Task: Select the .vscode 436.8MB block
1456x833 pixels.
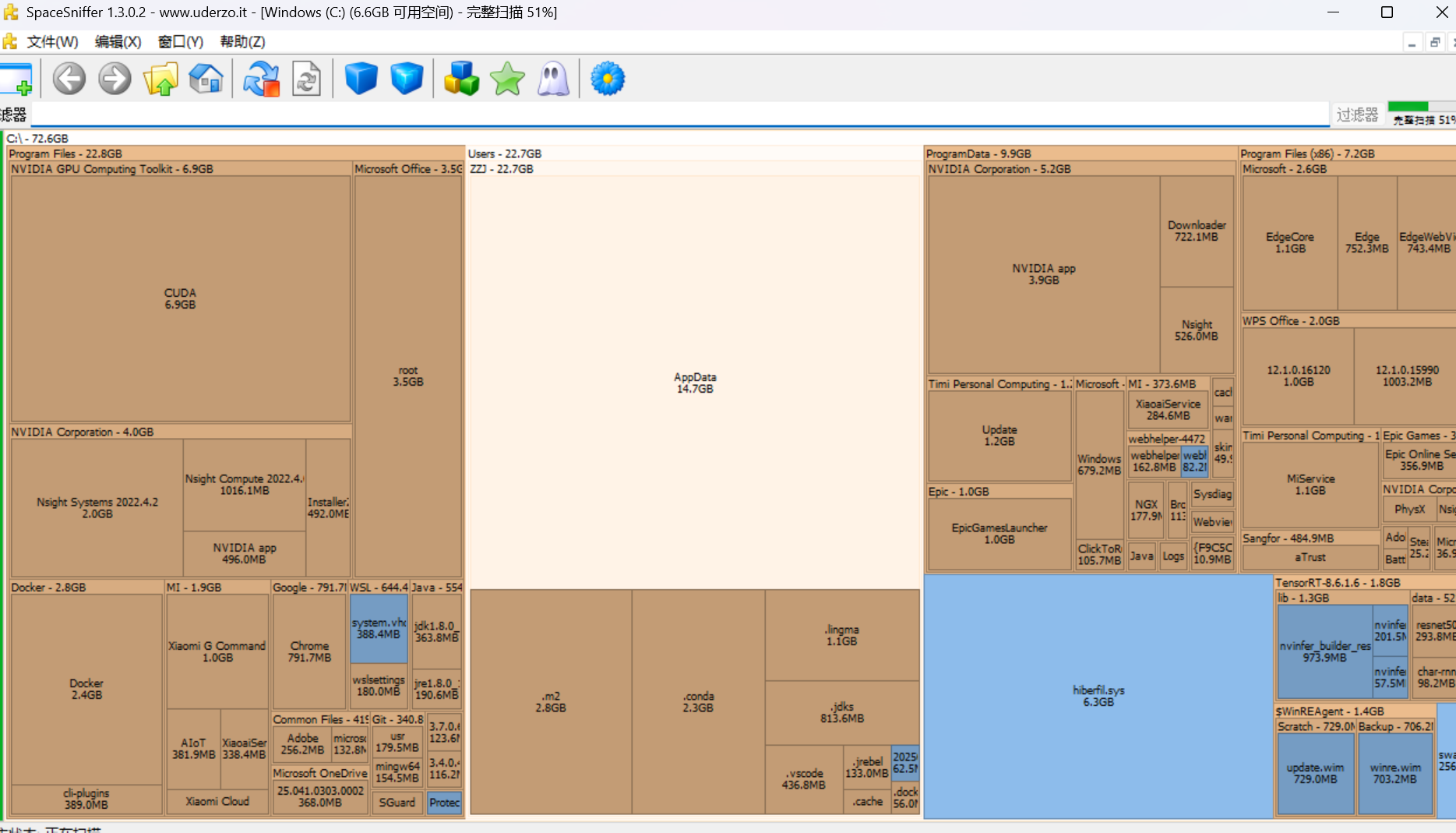Action: (x=804, y=779)
